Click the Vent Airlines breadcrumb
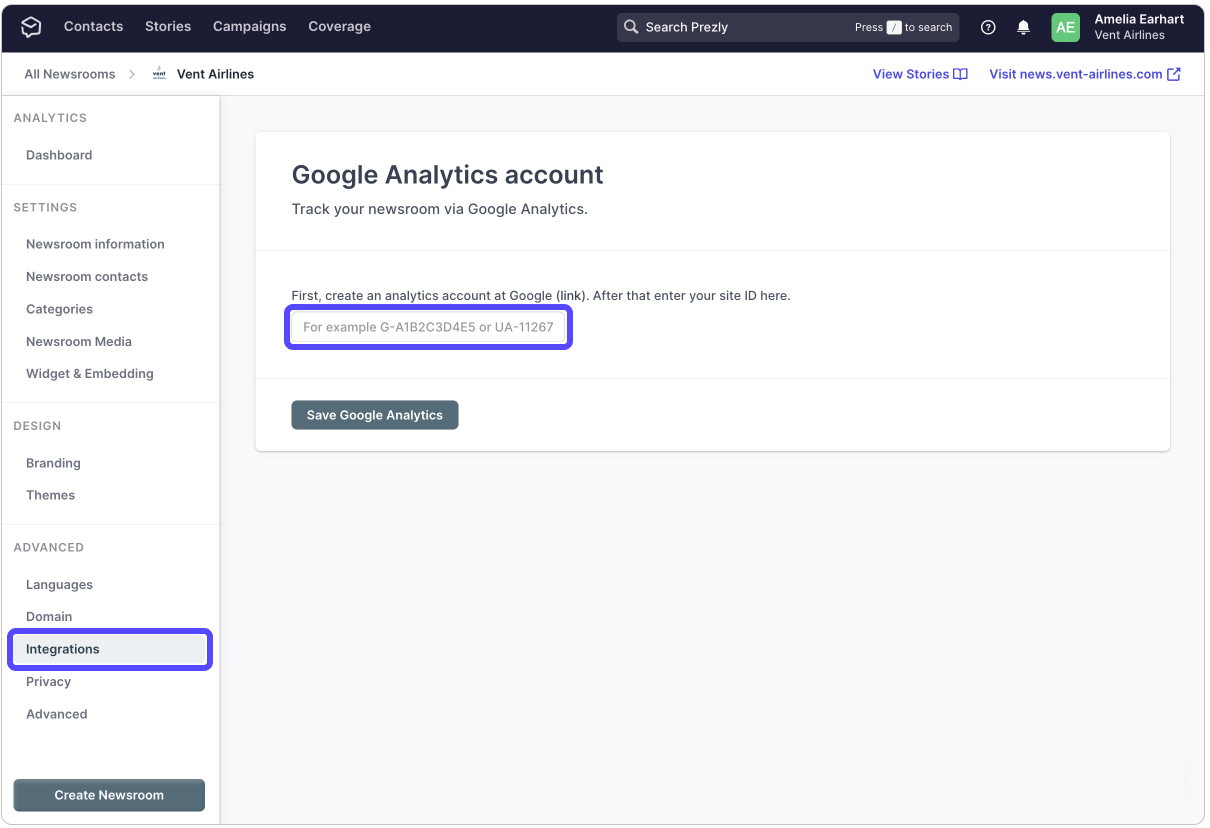Image resolution: width=1210 pixels, height=828 pixels. coord(215,74)
